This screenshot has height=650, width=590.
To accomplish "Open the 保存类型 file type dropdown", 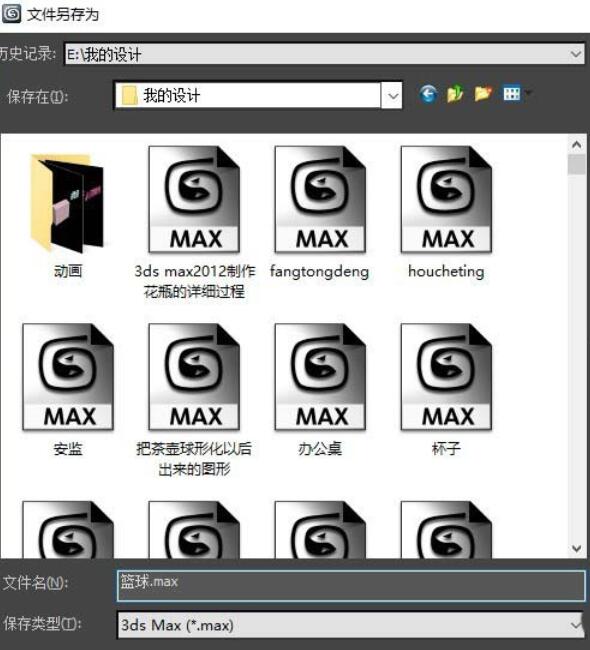I will coord(576,625).
